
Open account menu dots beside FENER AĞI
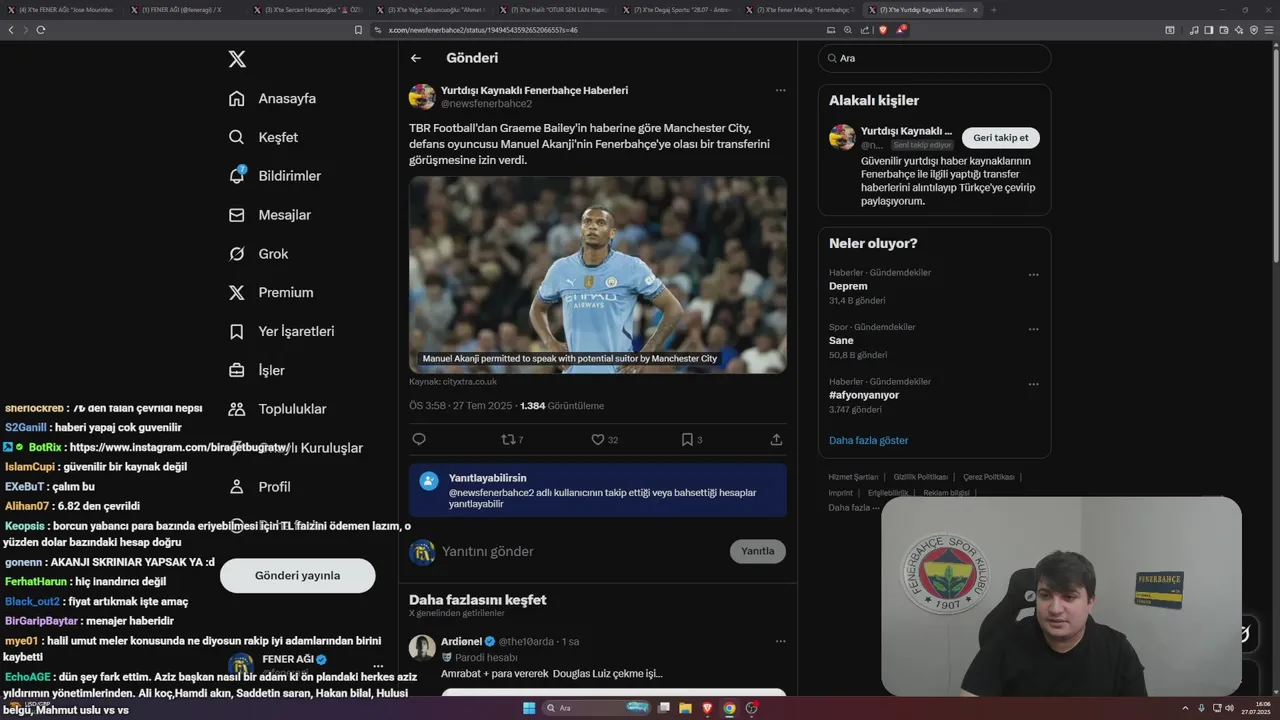378,666
